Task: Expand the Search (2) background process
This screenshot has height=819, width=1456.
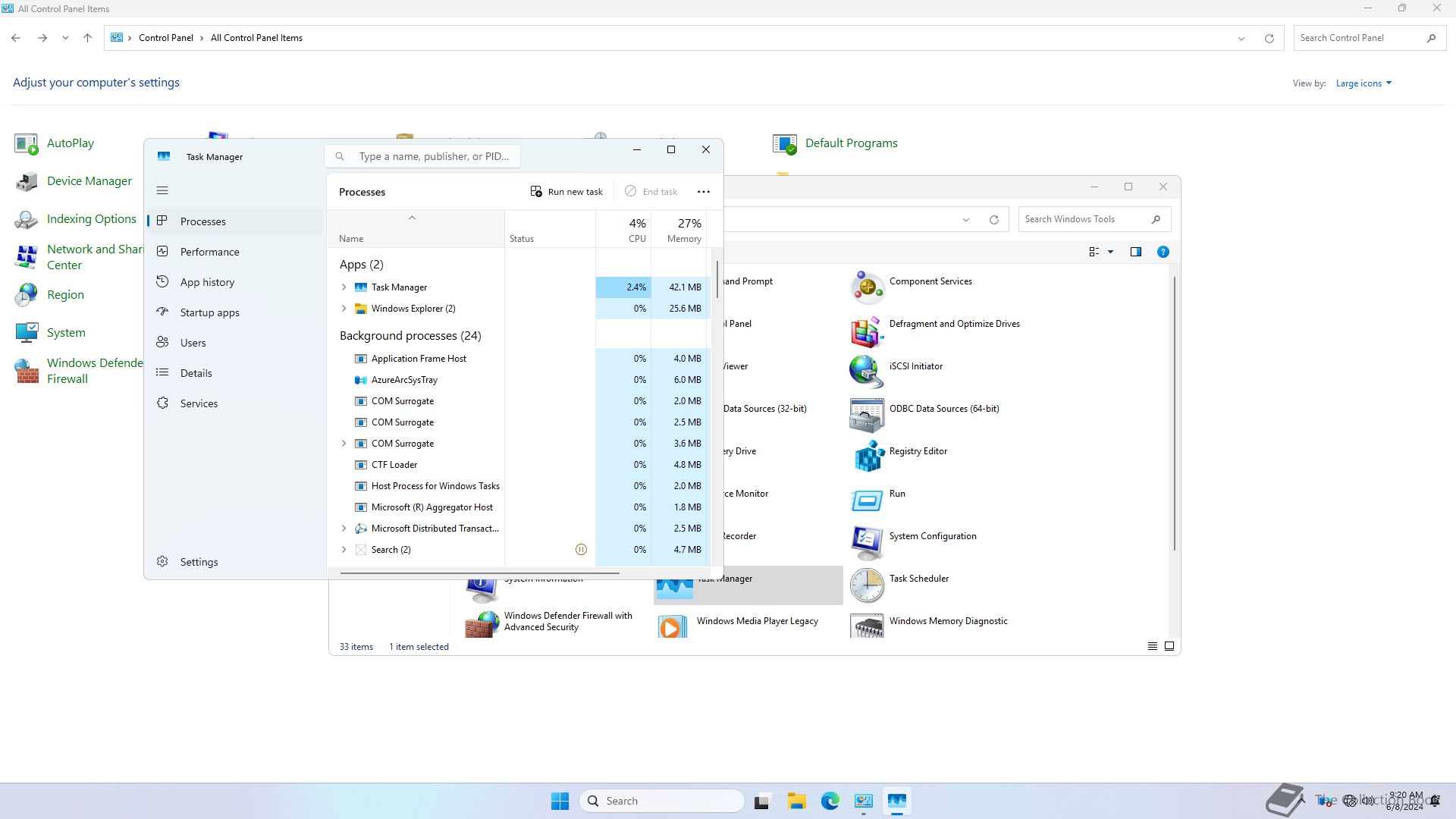Action: [x=344, y=550]
